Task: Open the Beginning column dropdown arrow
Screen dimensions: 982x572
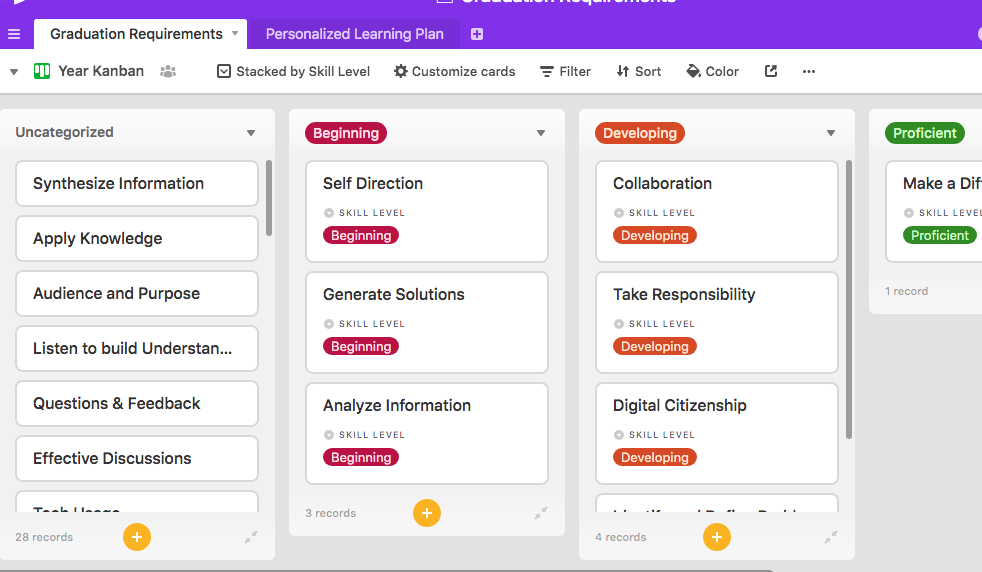Action: (541, 133)
